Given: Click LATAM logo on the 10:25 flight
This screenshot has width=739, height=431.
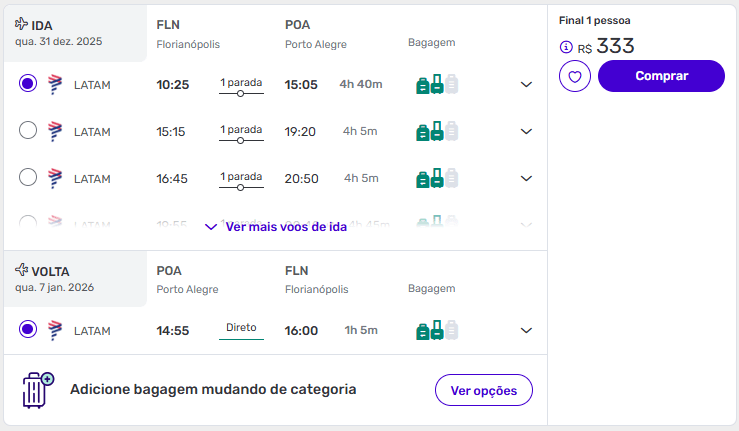Looking at the screenshot, I should pos(55,85).
